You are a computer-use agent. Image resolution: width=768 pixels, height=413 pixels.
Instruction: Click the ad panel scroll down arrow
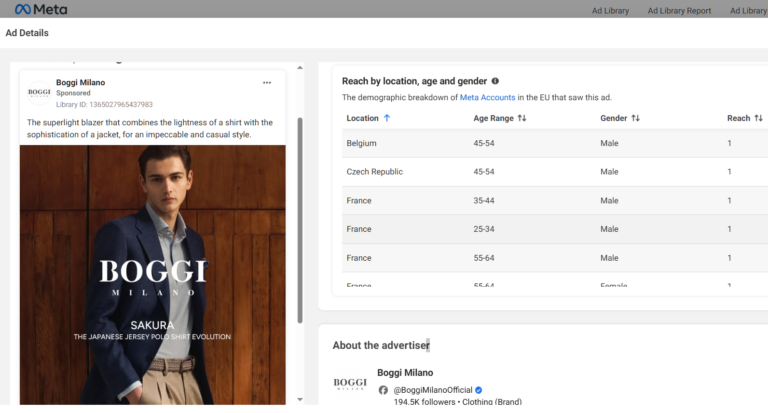[300, 400]
